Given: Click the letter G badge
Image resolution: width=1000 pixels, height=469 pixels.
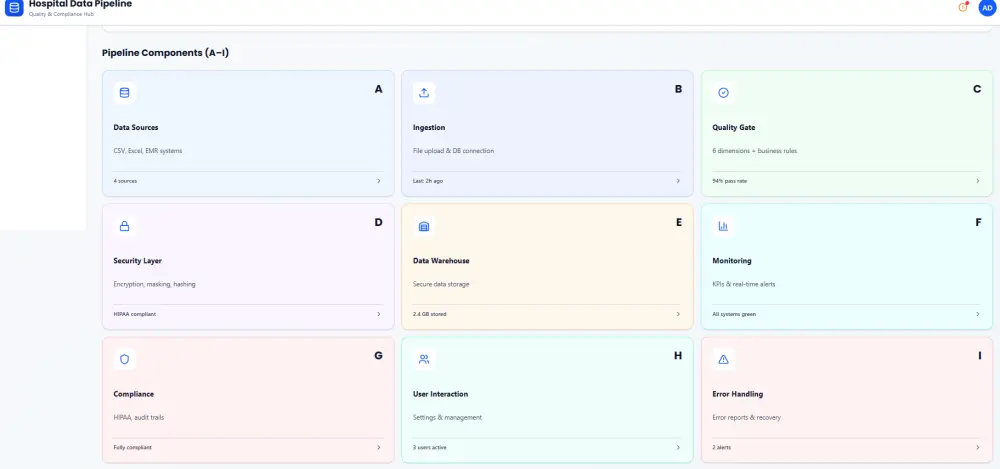Looking at the screenshot, I should (378, 356).
